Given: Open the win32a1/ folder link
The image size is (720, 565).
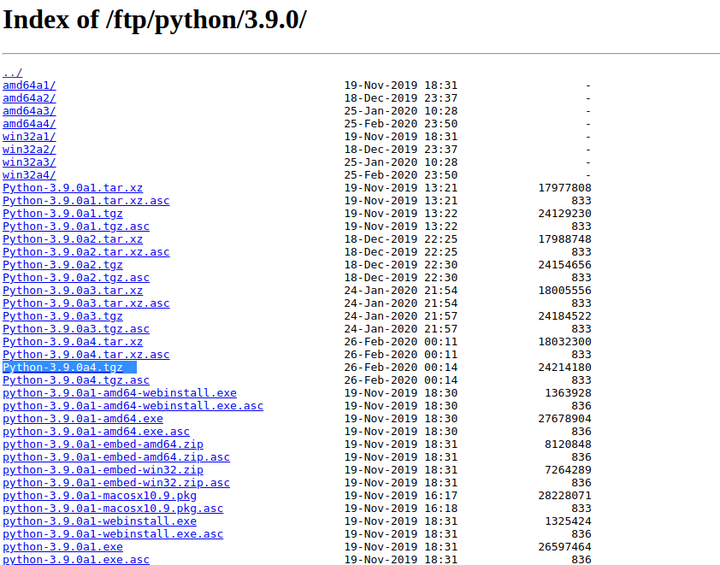Looking at the screenshot, I should [29, 137].
